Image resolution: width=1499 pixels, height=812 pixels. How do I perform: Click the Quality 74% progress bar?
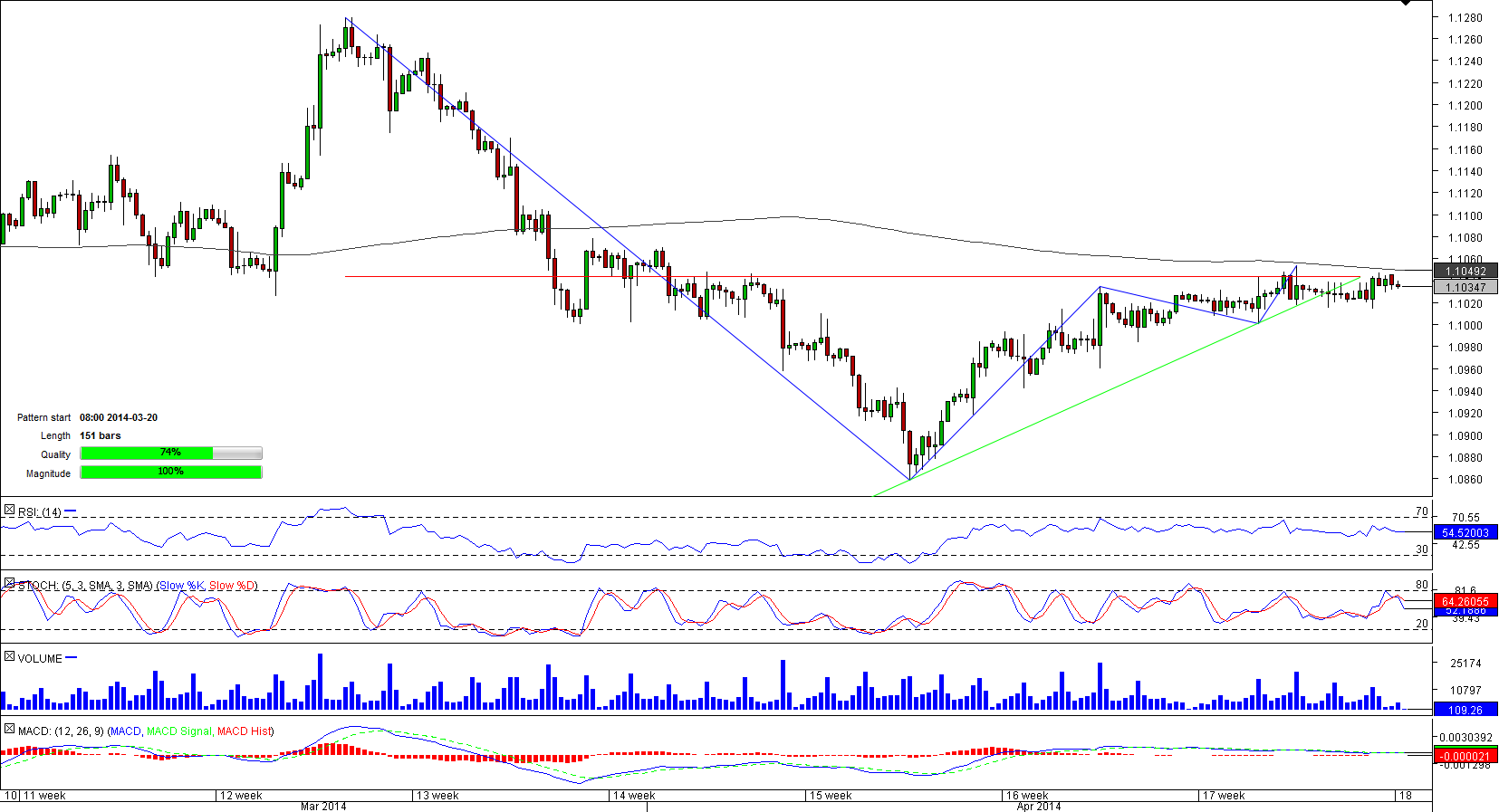[171, 454]
